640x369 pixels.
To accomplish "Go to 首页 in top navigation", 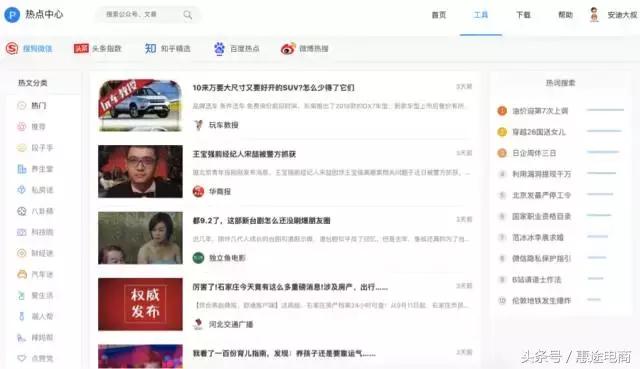I will pos(439,15).
